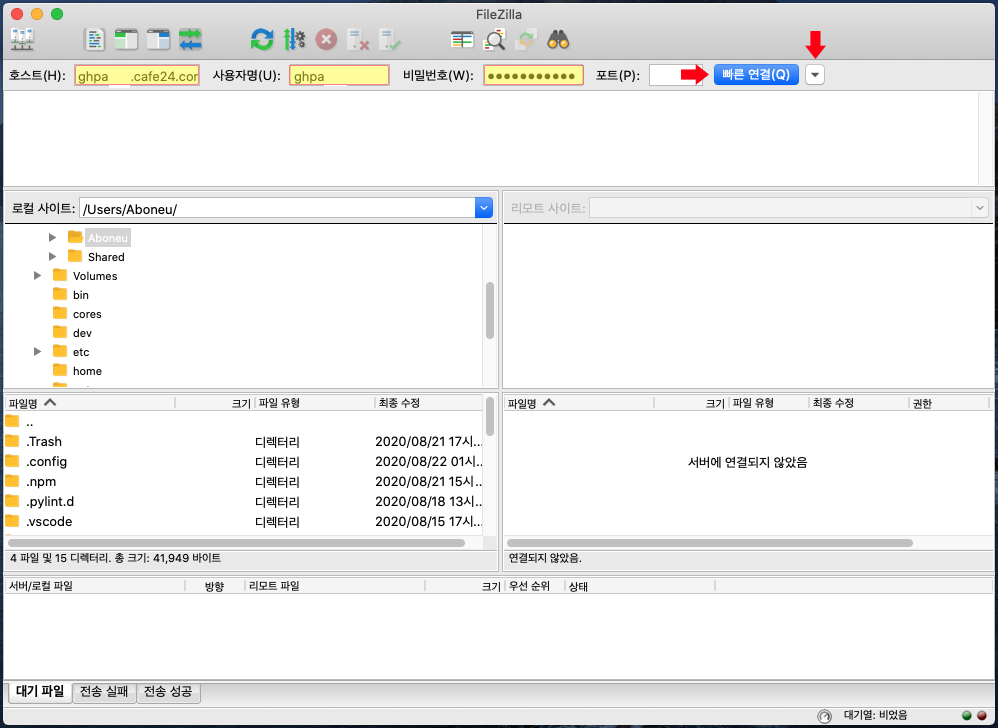The image size is (998, 728).
Task: Click the local file list horizontal scrollbar
Action: (x=236, y=543)
